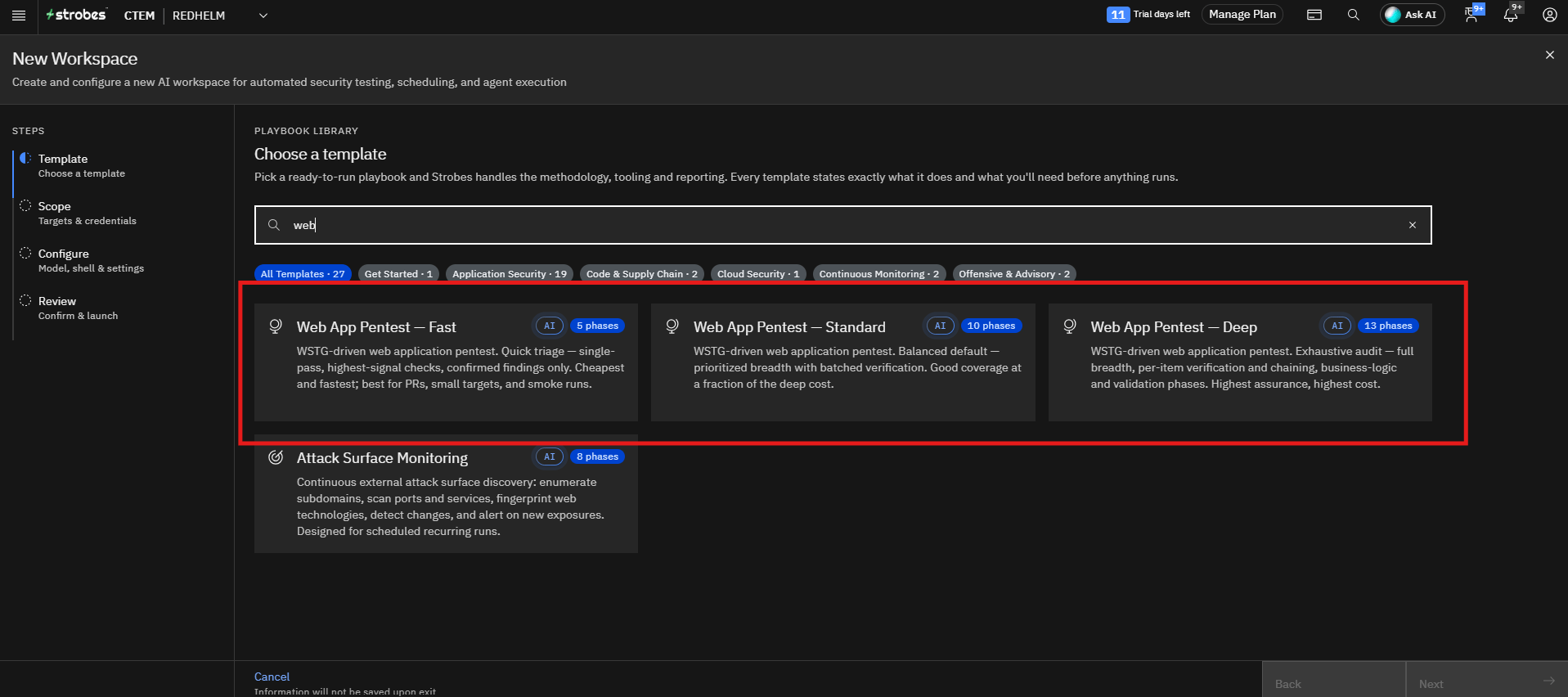The width and height of the screenshot is (1568, 697).
Task: Open the billing card icon in top bar
Action: point(1314,15)
